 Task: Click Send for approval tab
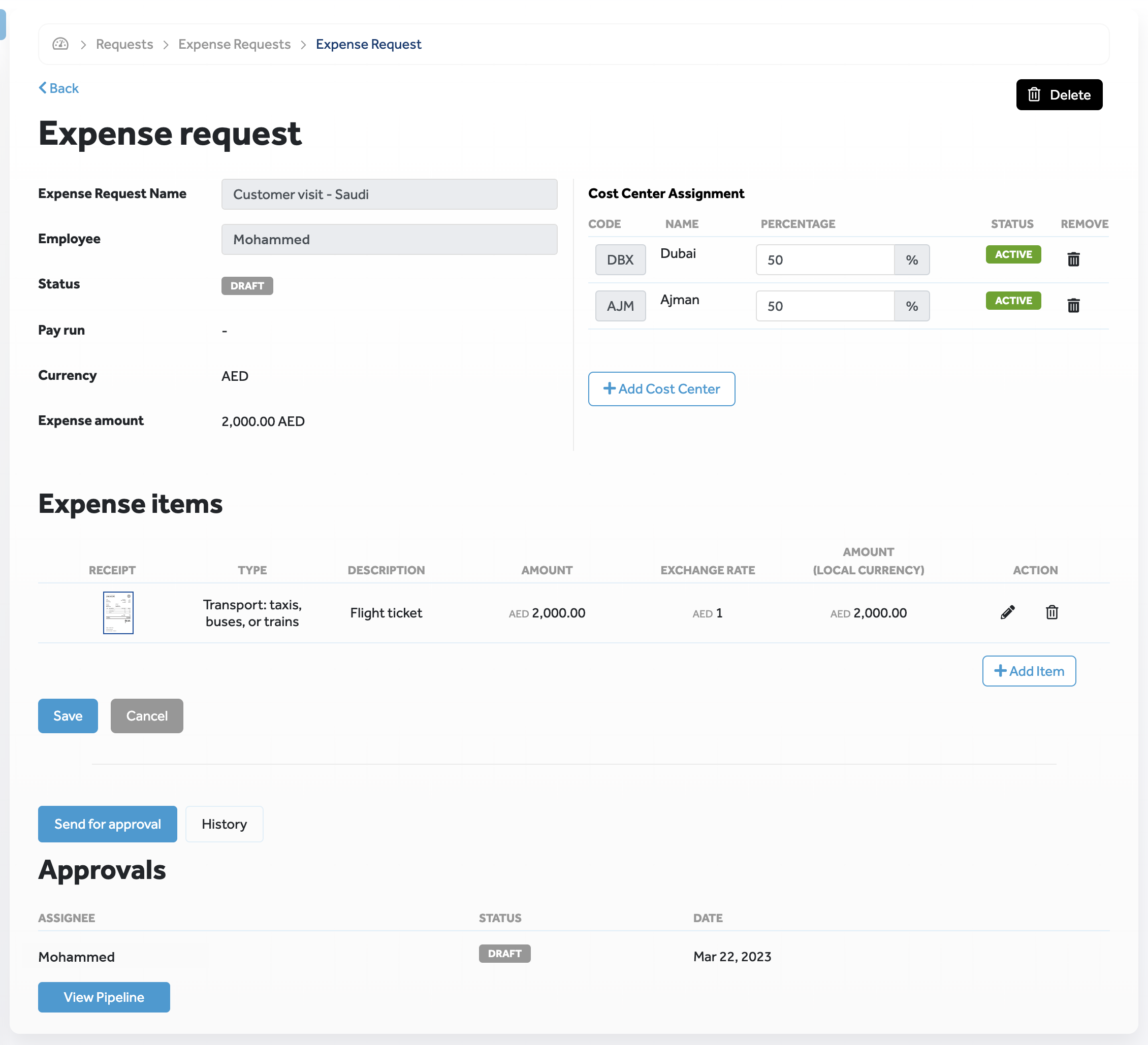(107, 824)
